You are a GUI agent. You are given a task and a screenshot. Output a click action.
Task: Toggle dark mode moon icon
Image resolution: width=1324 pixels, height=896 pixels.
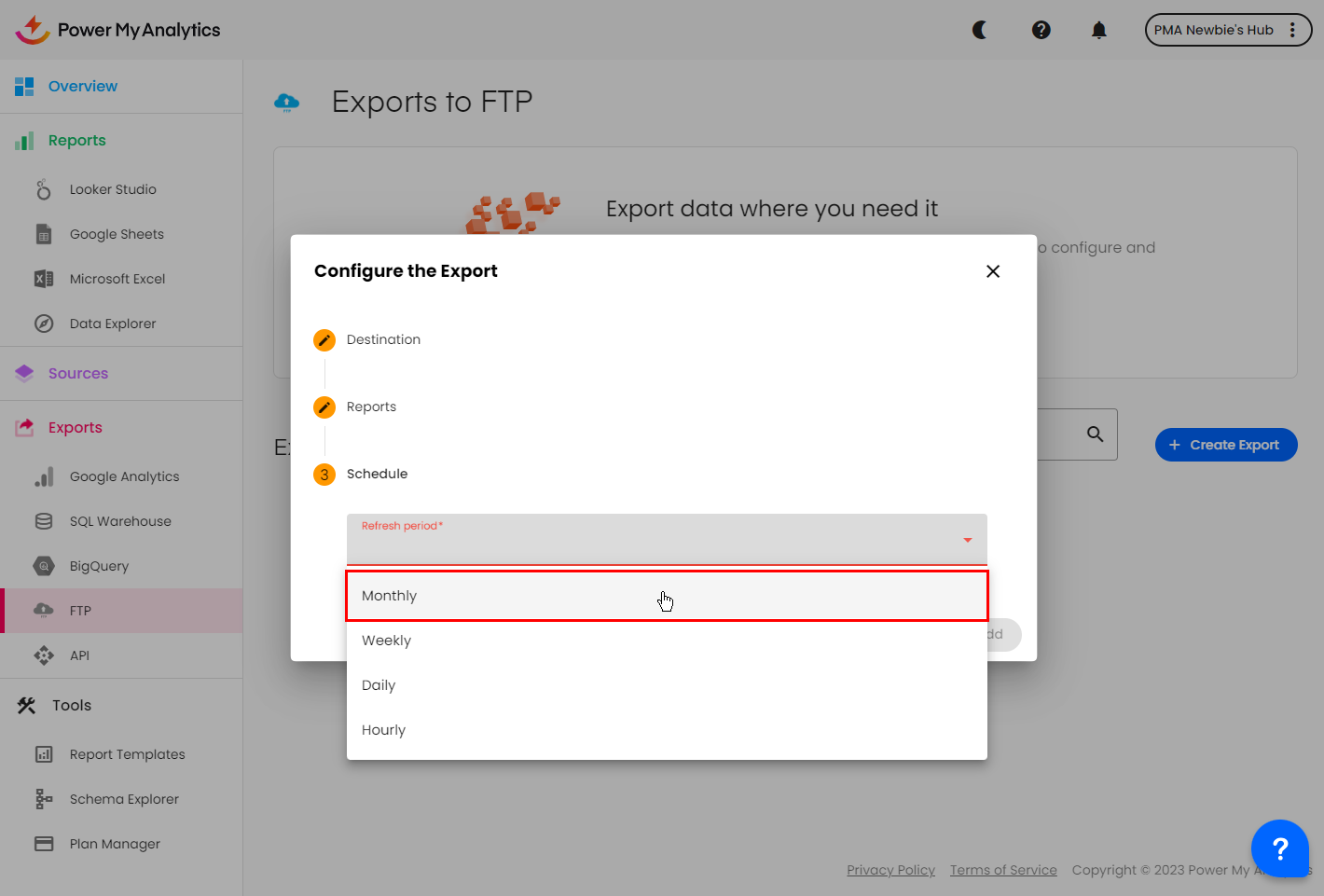click(x=980, y=30)
